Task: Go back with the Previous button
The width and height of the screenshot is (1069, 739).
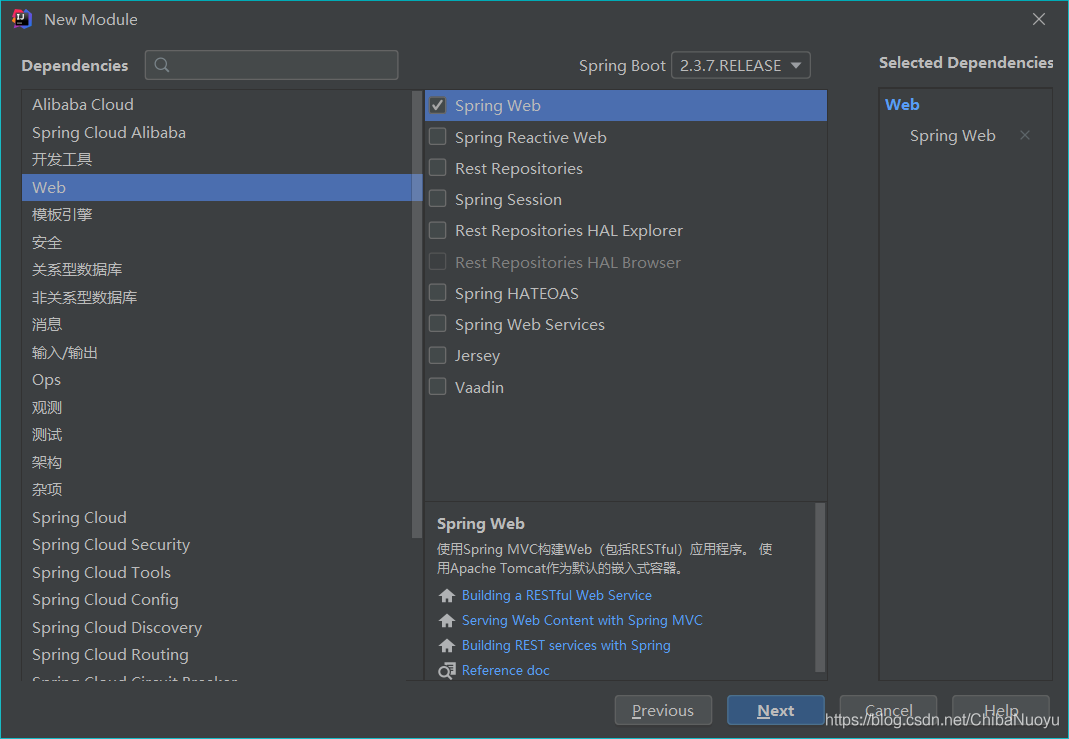Action: click(663, 710)
